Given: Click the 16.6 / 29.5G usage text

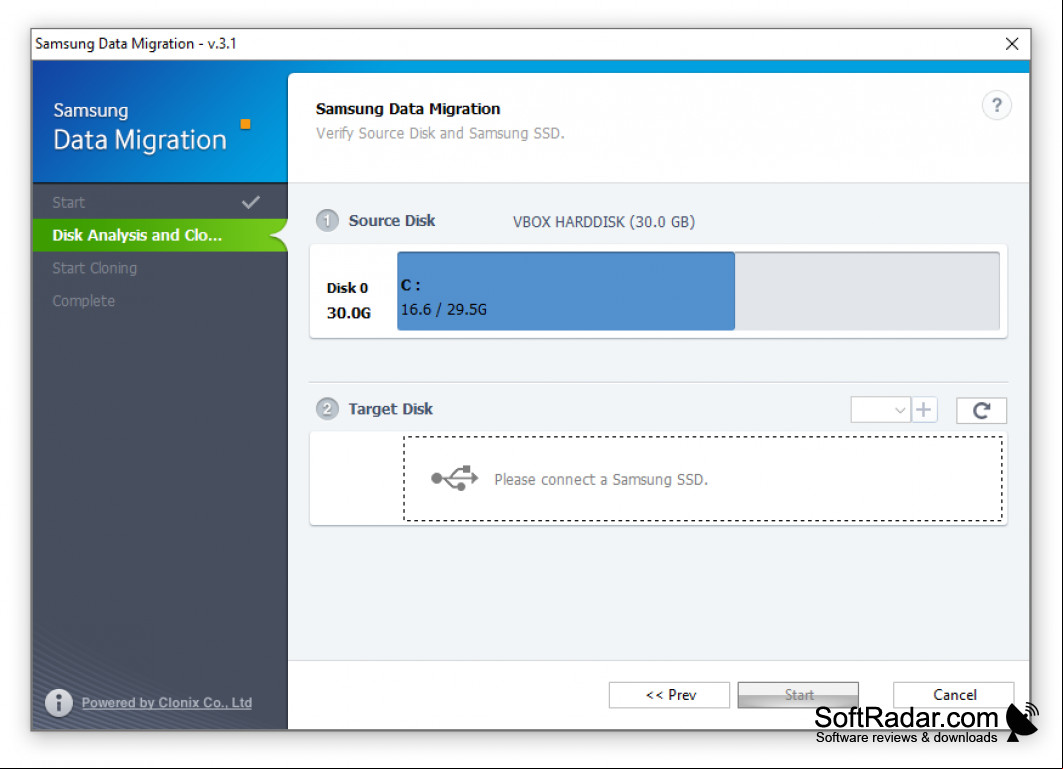Looking at the screenshot, I should [x=443, y=309].
